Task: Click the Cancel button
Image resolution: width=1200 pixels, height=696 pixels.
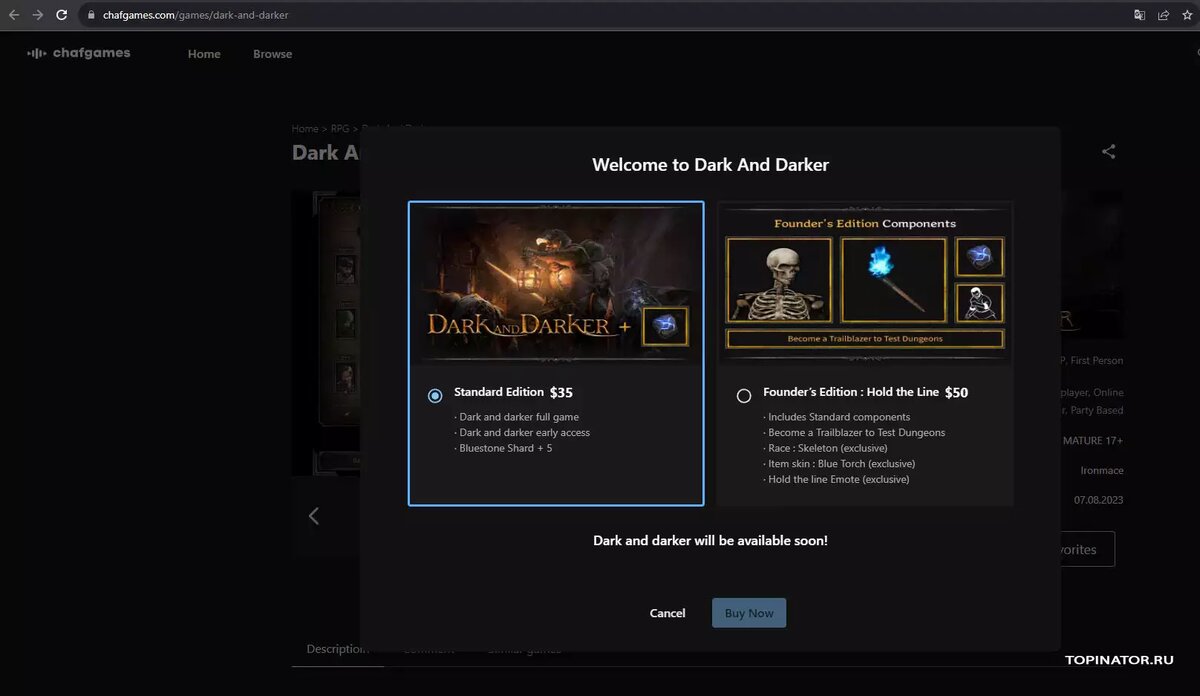Action: pos(667,613)
